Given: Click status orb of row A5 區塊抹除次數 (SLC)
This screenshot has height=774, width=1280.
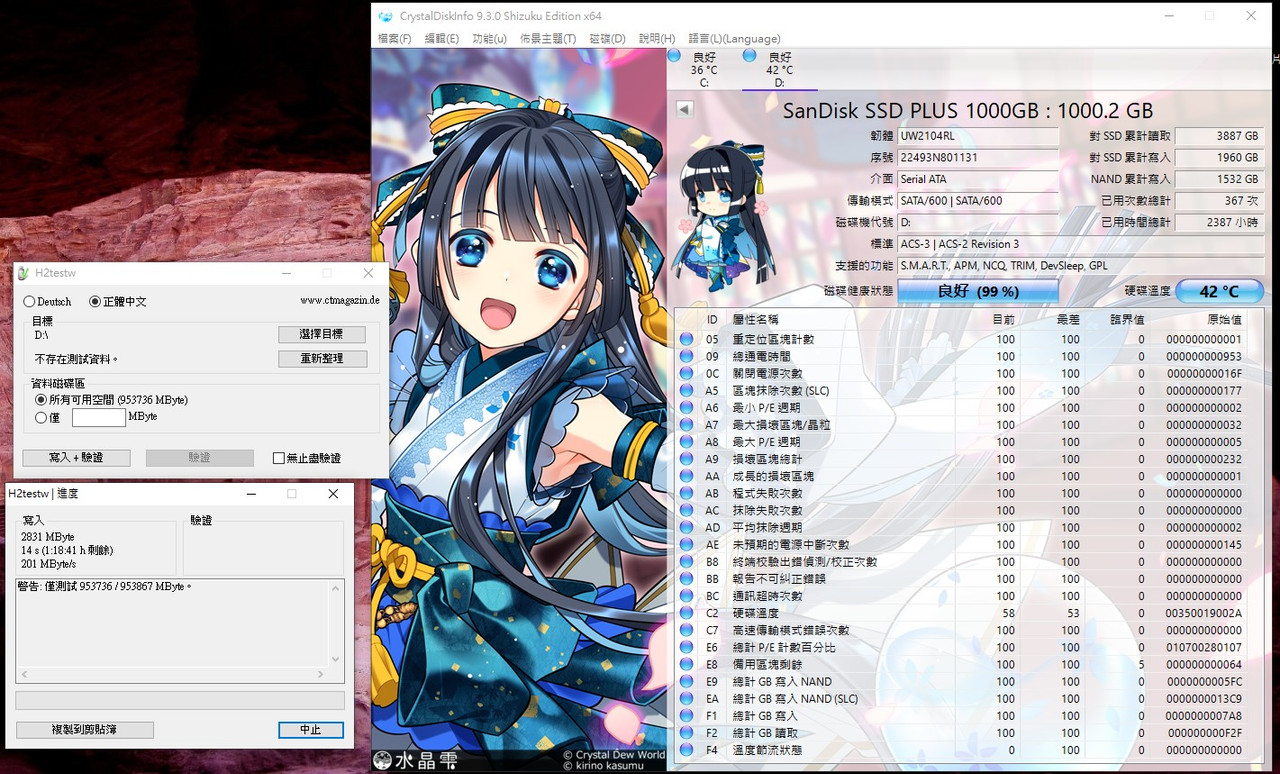Looking at the screenshot, I should click(x=686, y=390).
